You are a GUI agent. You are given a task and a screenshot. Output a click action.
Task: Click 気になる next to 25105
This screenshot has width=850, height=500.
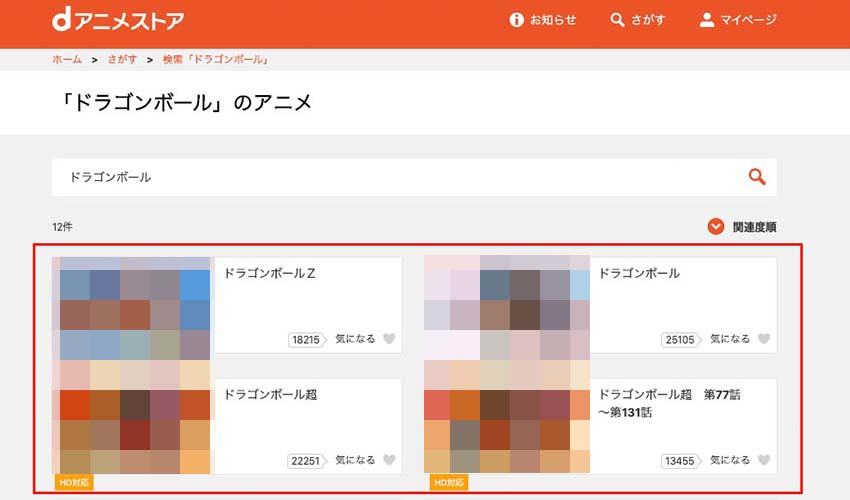[x=730, y=339]
